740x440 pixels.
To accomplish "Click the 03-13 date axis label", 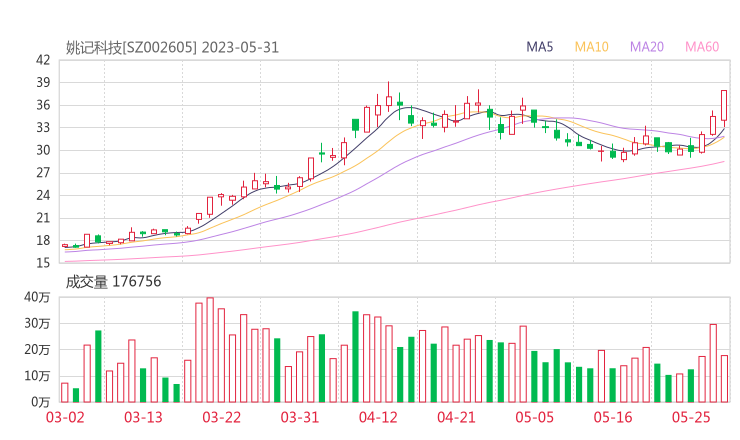I will point(143,417).
